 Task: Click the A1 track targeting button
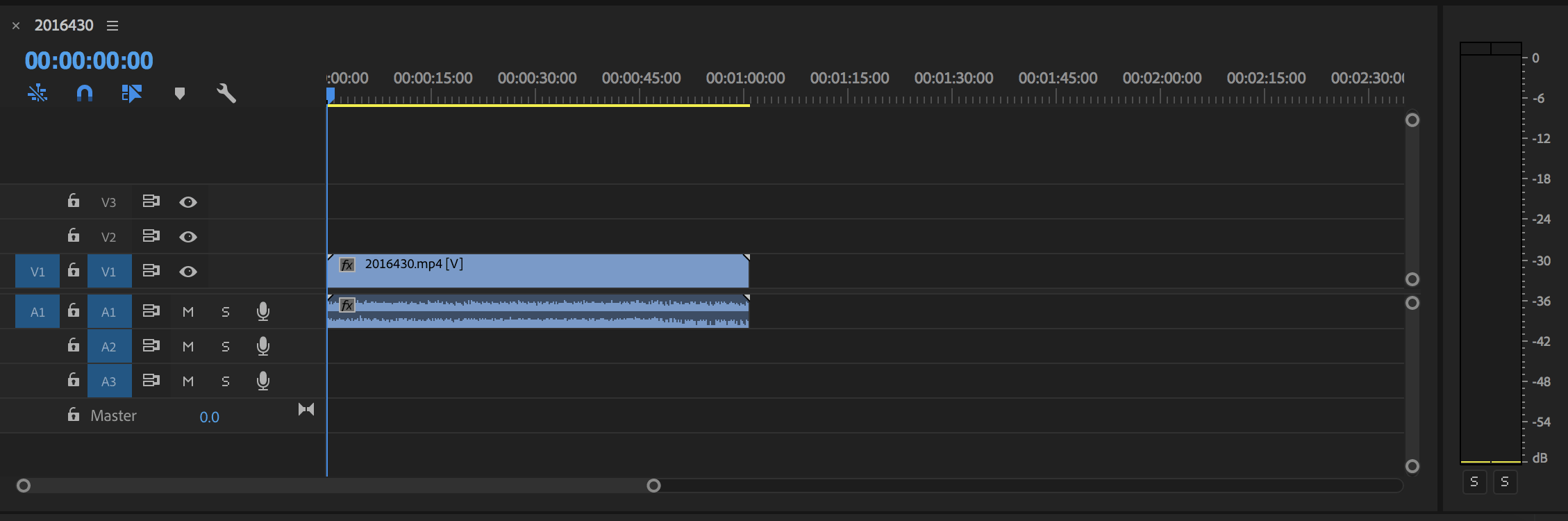[x=109, y=311]
